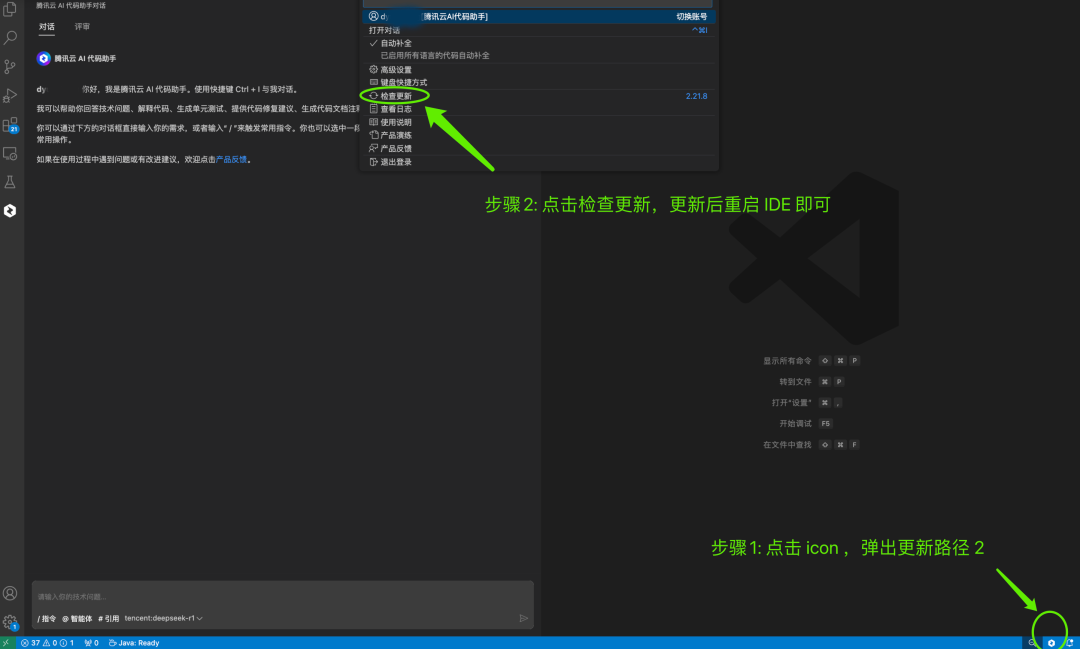
Task: Open the Testing flask view
Action: click(10, 182)
